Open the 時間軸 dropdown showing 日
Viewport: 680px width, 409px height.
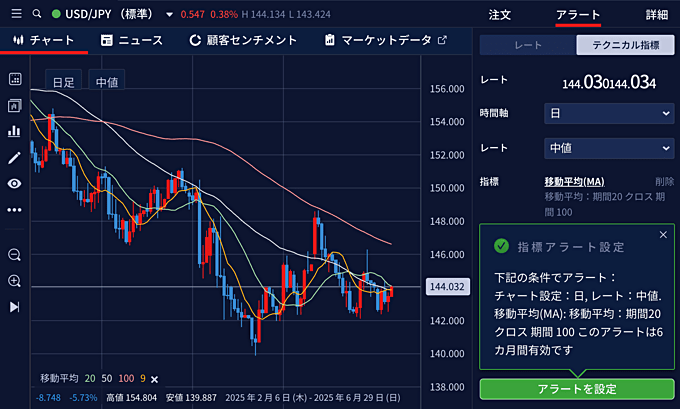pyautogui.click(x=609, y=114)
